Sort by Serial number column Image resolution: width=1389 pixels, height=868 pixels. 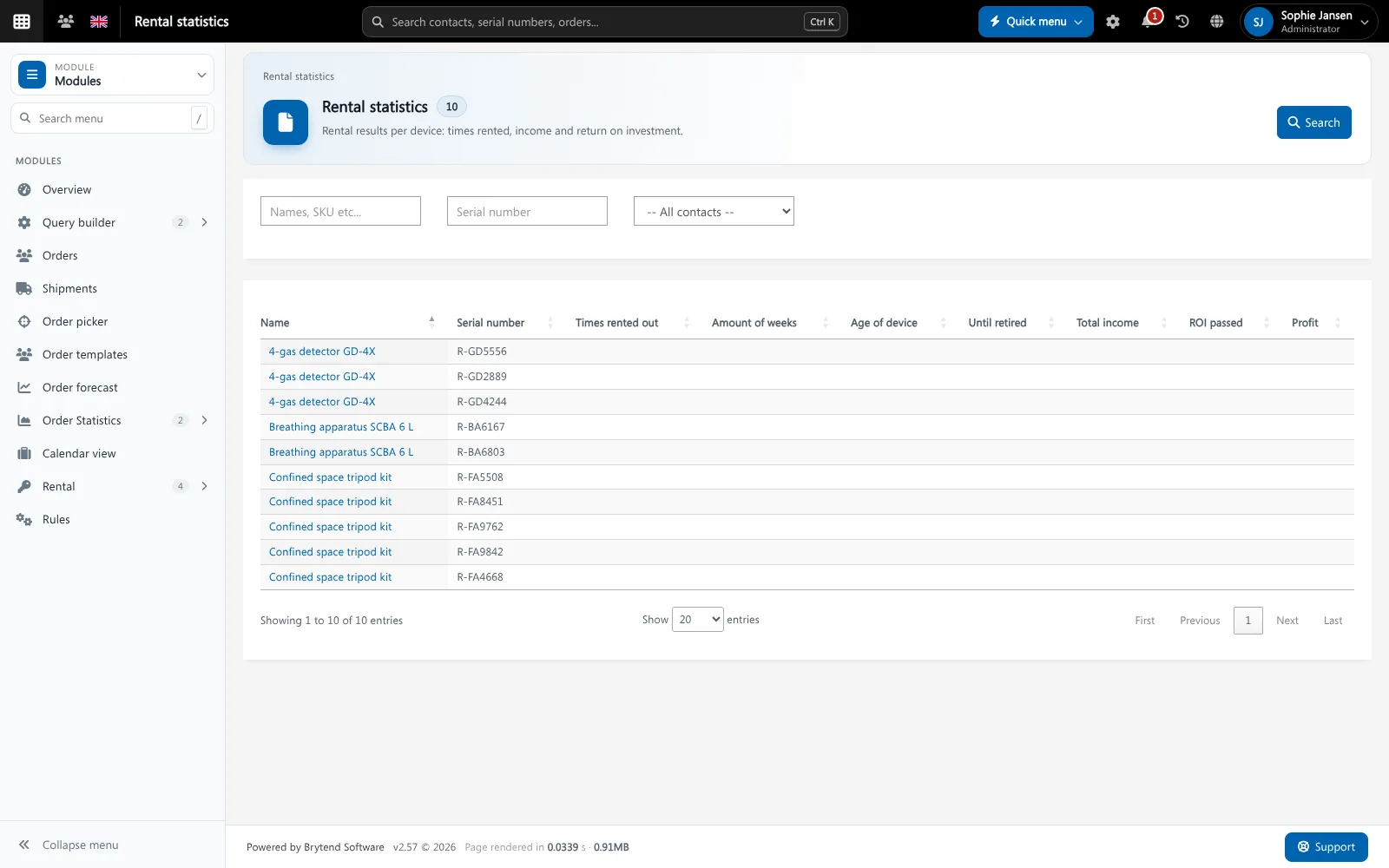504,323
